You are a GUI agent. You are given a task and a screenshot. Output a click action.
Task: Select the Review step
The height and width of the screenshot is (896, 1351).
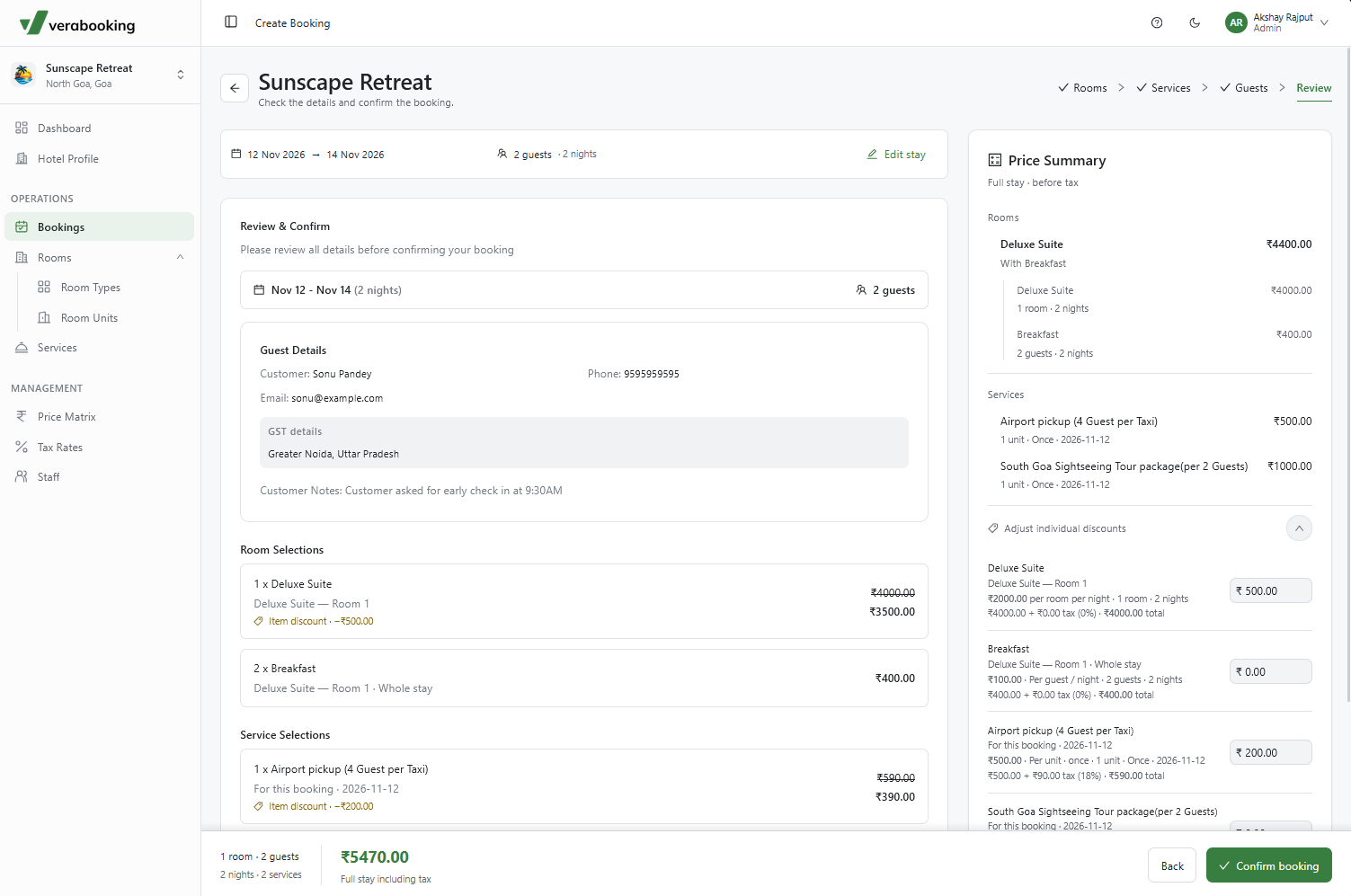(1314, 88)
